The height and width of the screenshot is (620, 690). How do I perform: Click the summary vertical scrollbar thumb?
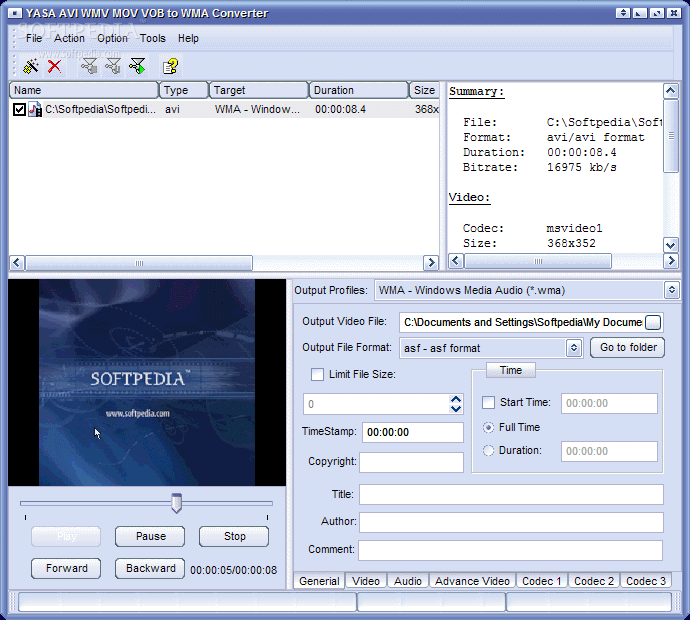pos(671,136)
